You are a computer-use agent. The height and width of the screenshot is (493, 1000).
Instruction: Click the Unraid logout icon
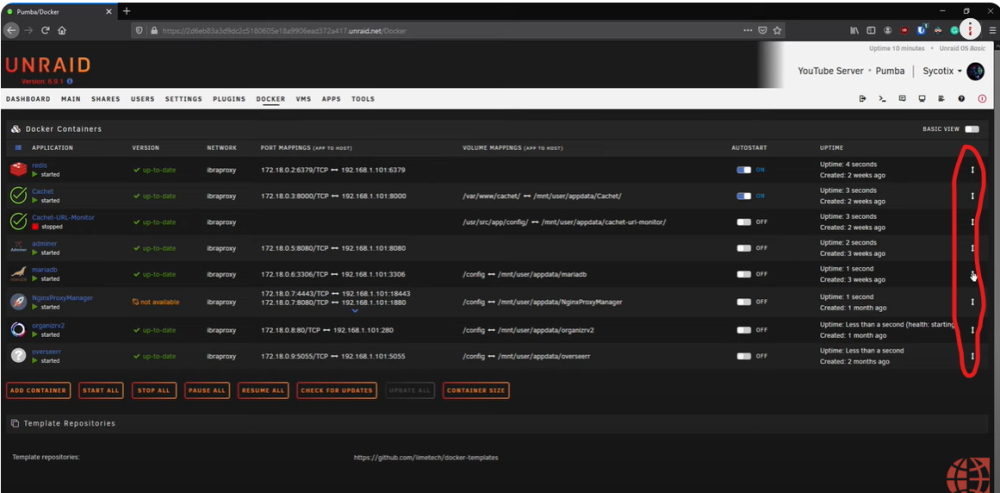(862, 99)
